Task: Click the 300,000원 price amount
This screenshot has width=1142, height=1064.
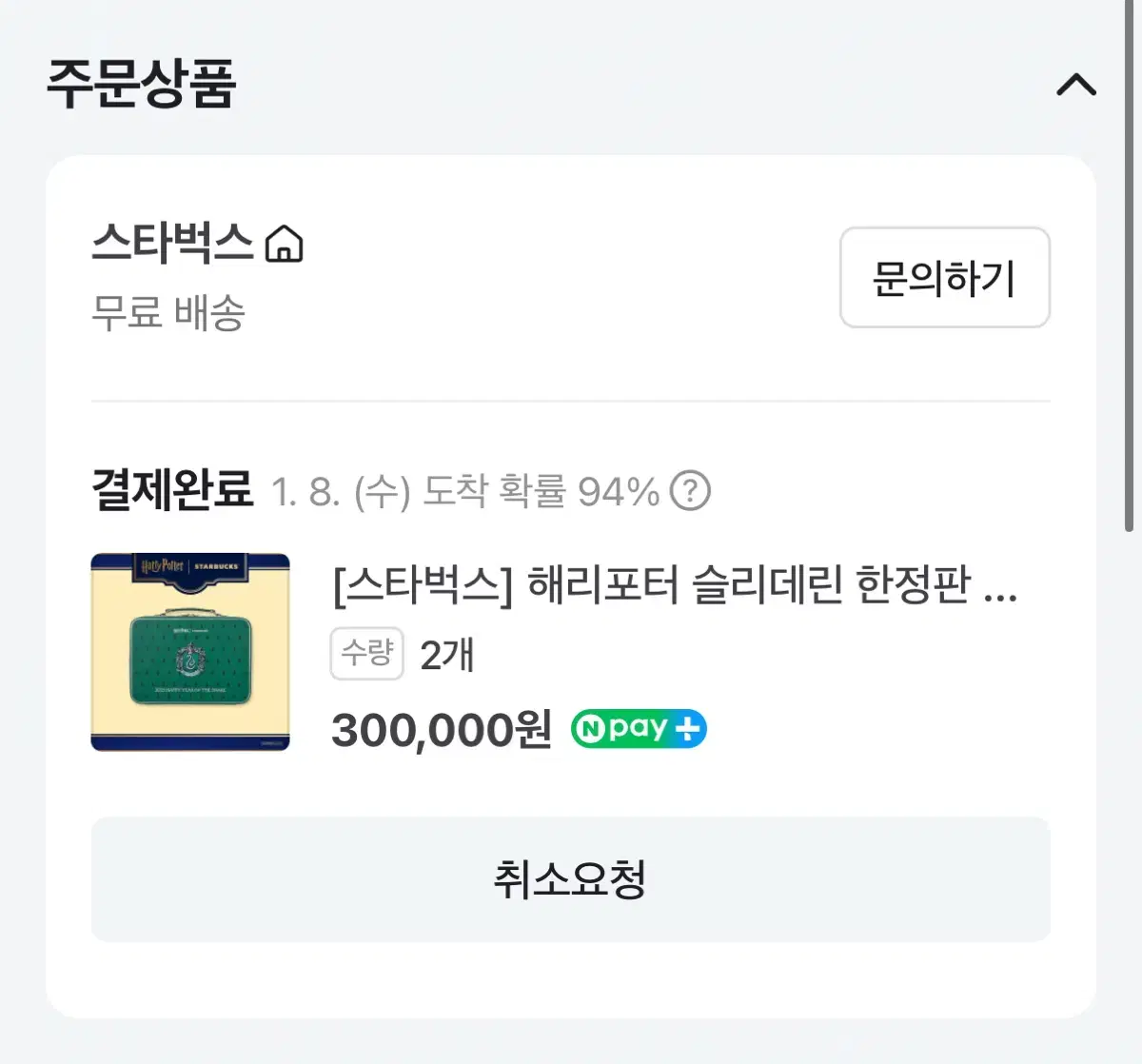Action: coord(442,730)
